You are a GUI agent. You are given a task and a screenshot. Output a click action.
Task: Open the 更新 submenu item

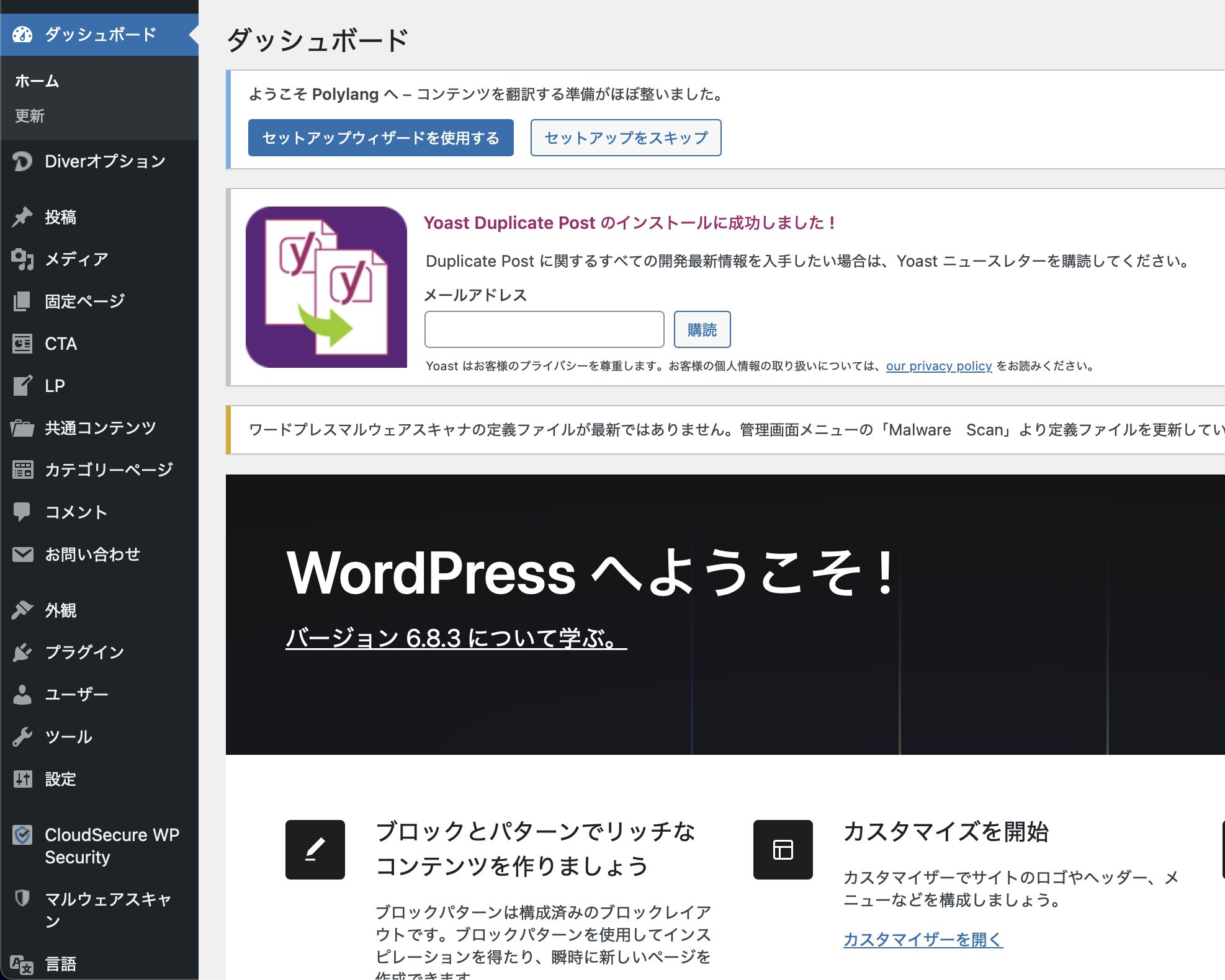coord(30,116)
